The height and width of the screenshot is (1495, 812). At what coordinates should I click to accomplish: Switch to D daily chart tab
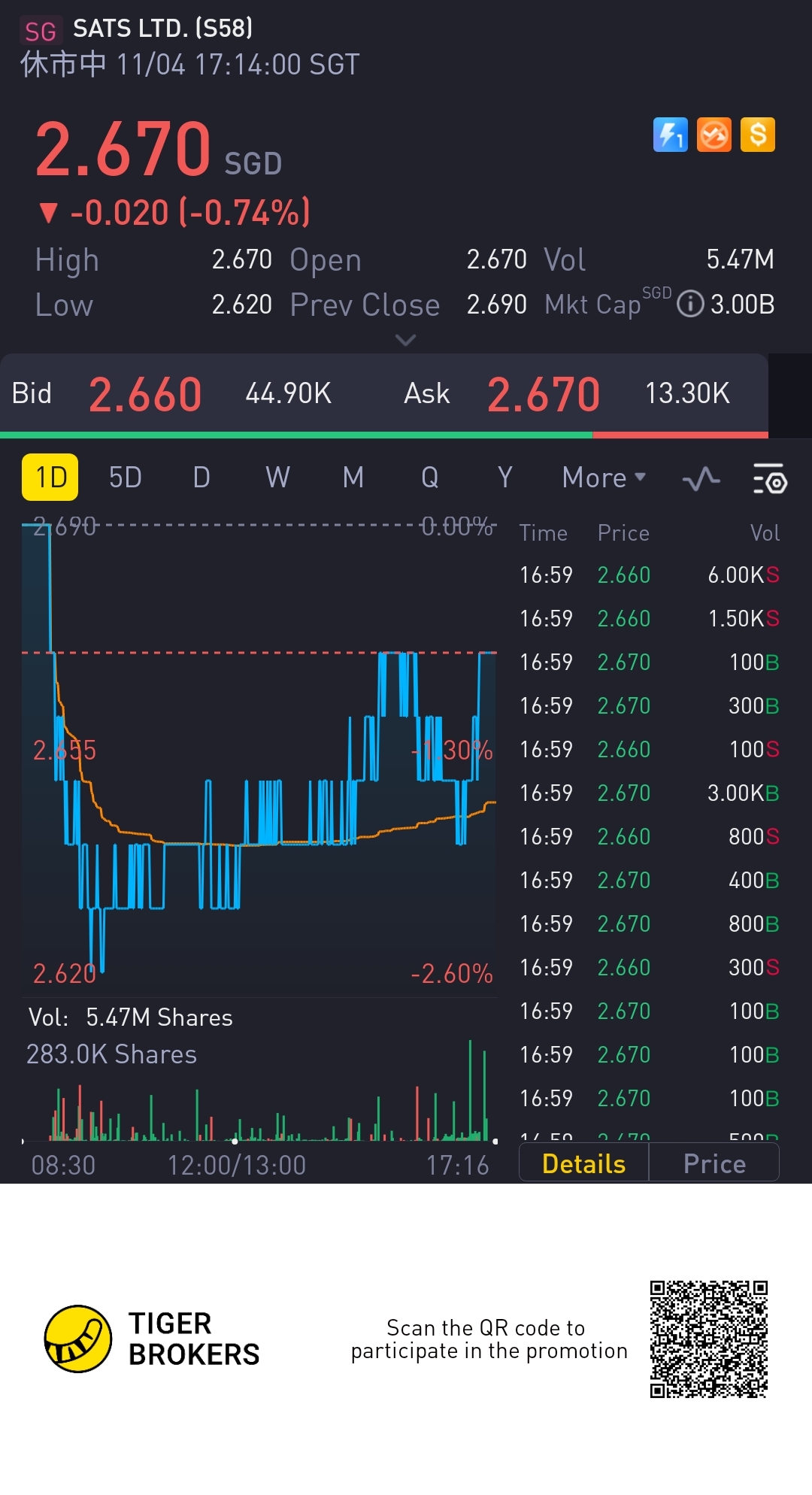pyautogui.click(x=201, y=477)
